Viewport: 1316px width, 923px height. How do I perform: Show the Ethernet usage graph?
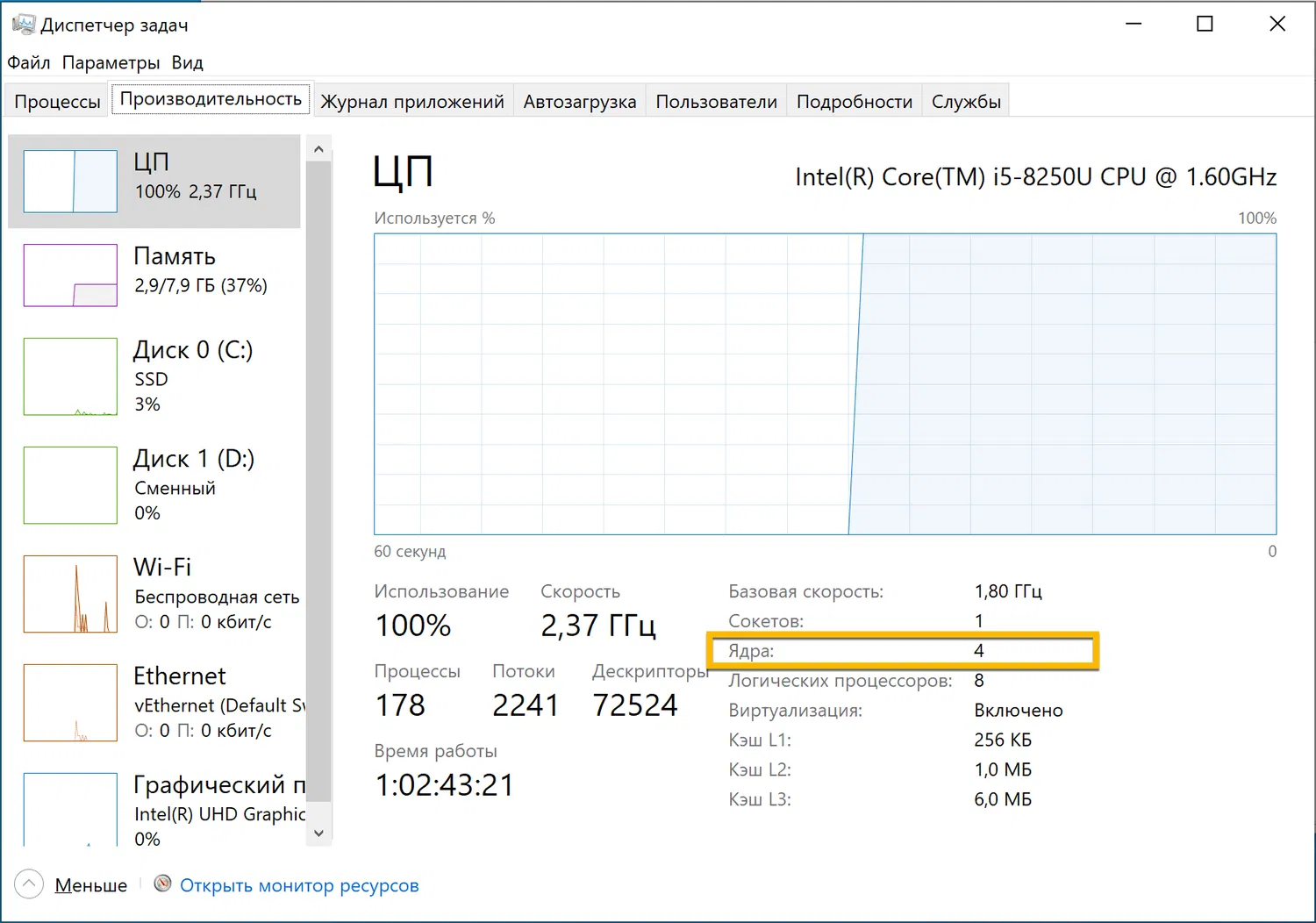click(70, 703)
